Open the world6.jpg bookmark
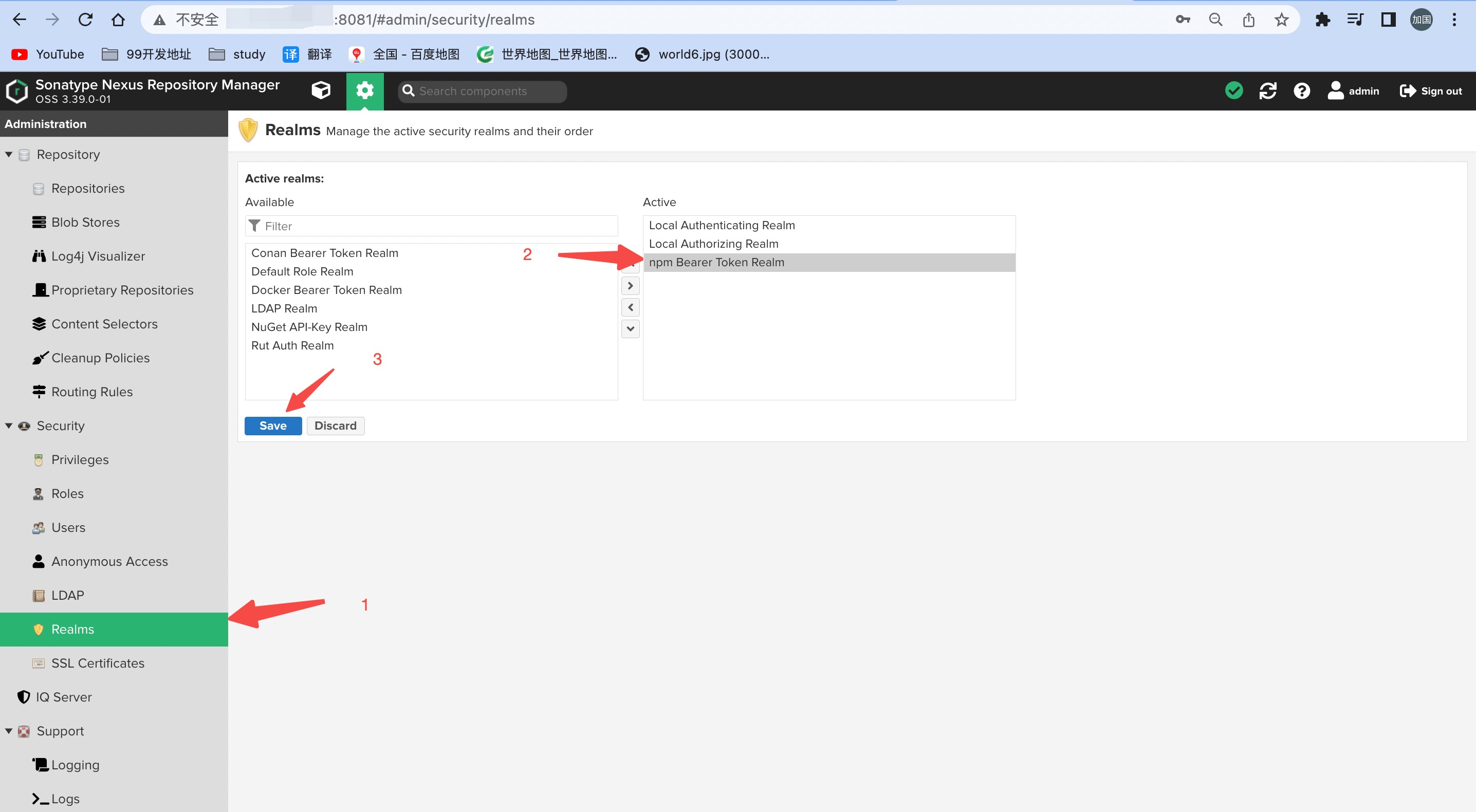This screenshot has height=812, width=1476. (x=703, y=54)
